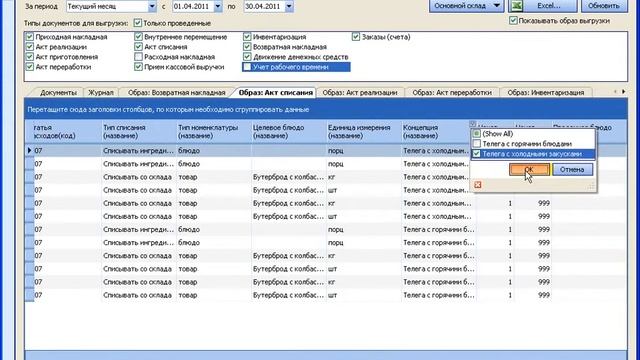Open the 'Текущий месяц' period dropdown
The width and height of the screenshot is (640, 360).
152,7
